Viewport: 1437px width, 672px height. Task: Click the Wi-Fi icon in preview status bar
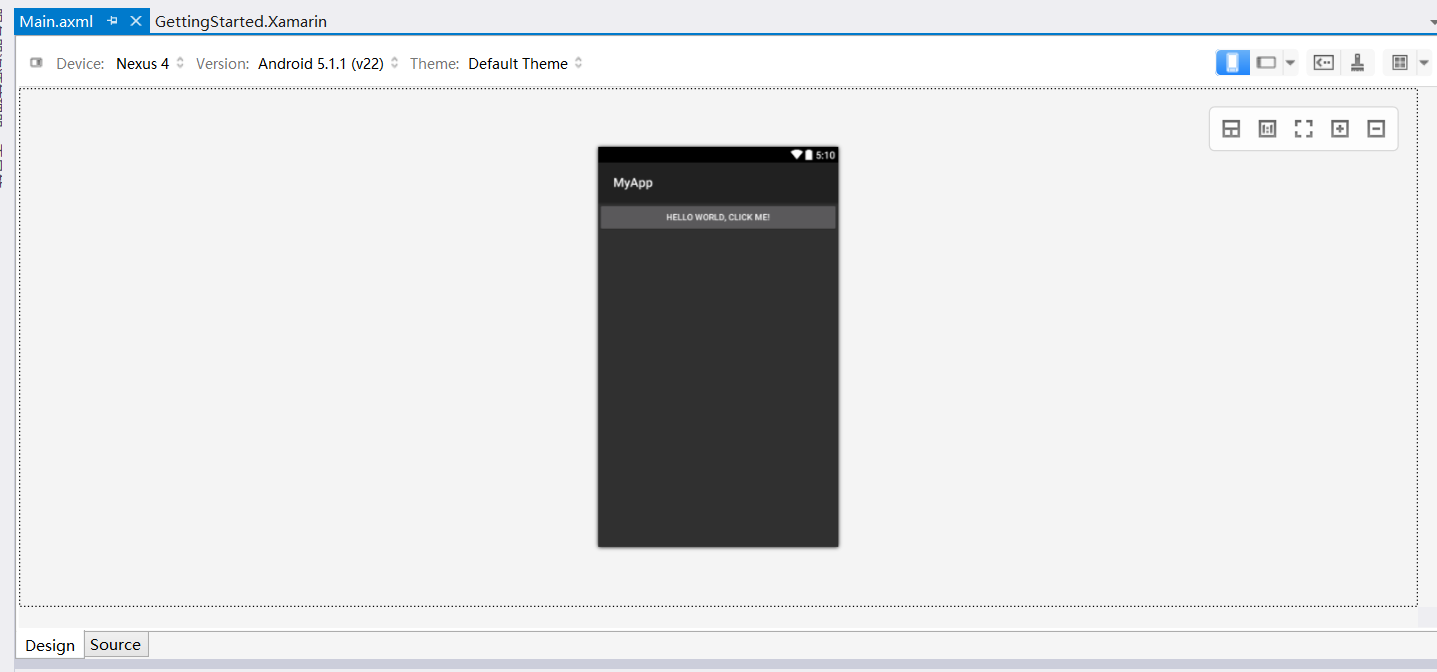[797, 155]
